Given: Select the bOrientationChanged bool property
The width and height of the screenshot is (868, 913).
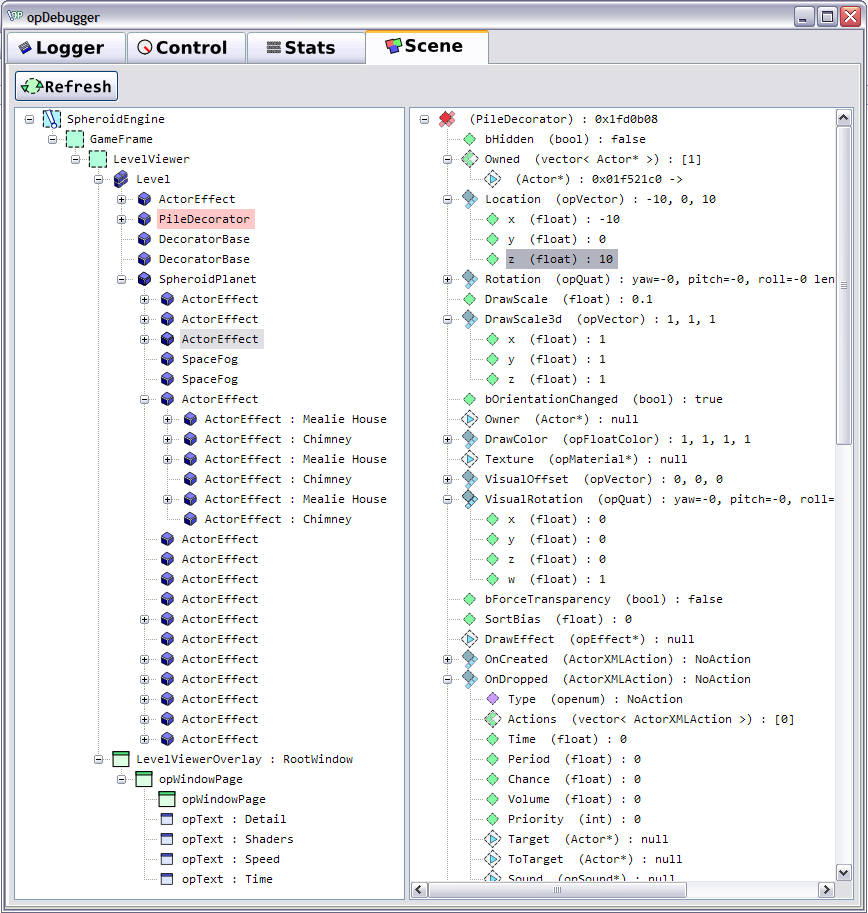Looking at the screenshot, I should [x=603, y=399].
